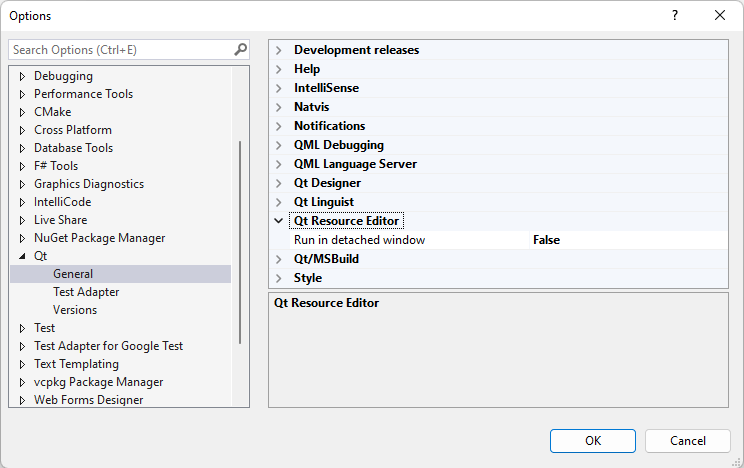Select the vcpkg Package Manager category

click(x=98, y=382)
